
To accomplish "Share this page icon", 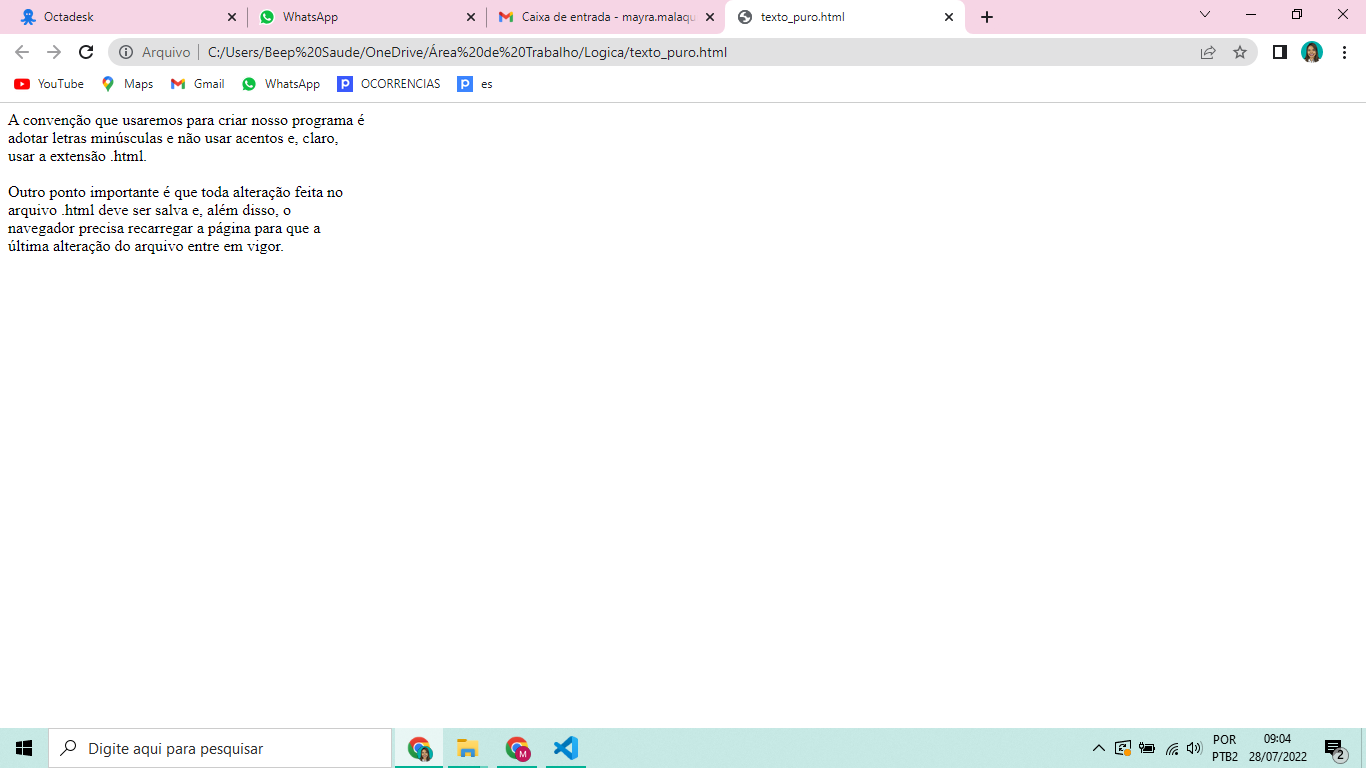I will coord(1208,52).
